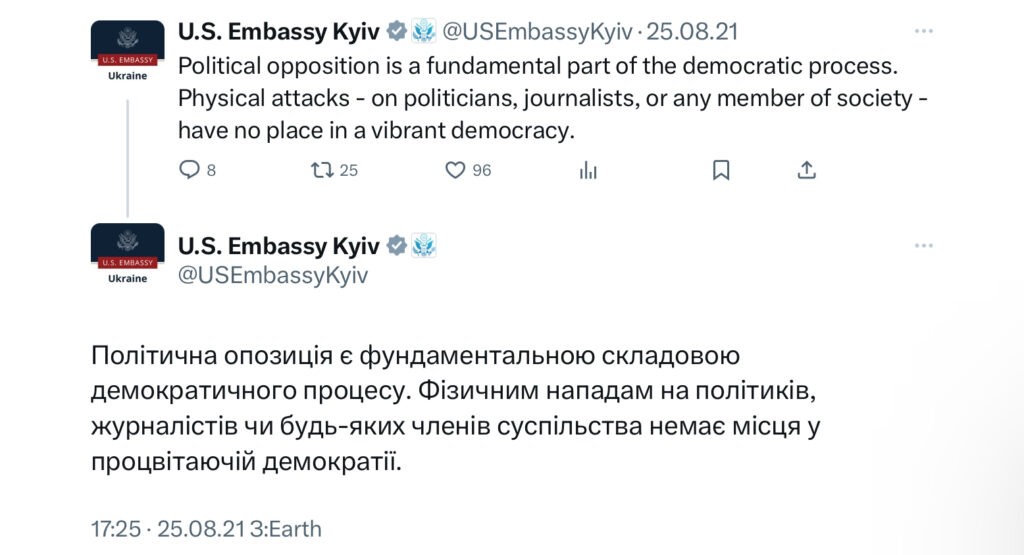Open the reply icon showing 8 comments
The width and height of the screenshot is (1024, 555).
click(x=189, y=170)
